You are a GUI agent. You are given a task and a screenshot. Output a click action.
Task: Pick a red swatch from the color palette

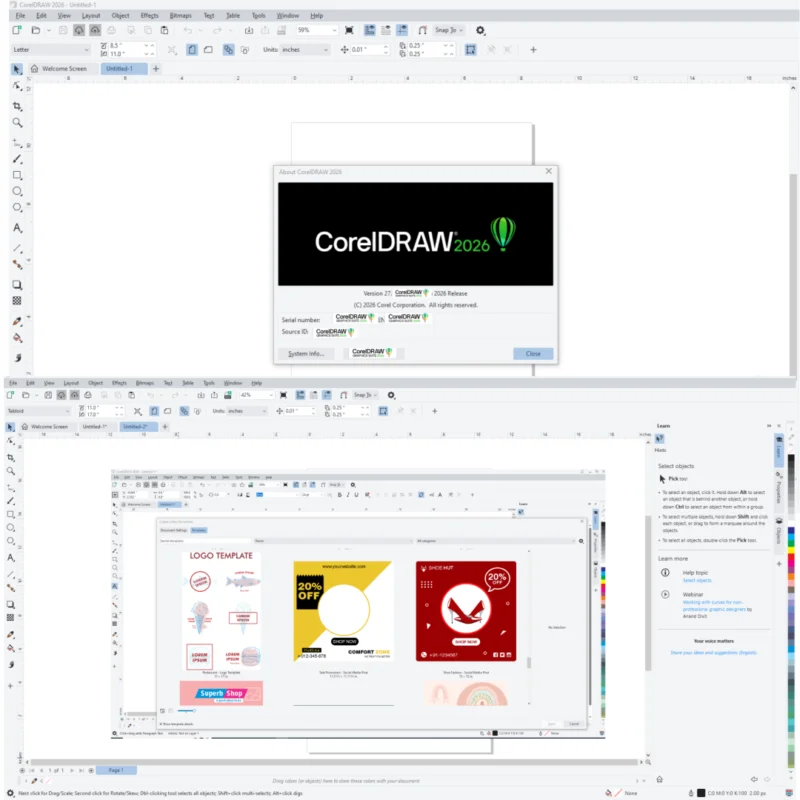789,560
